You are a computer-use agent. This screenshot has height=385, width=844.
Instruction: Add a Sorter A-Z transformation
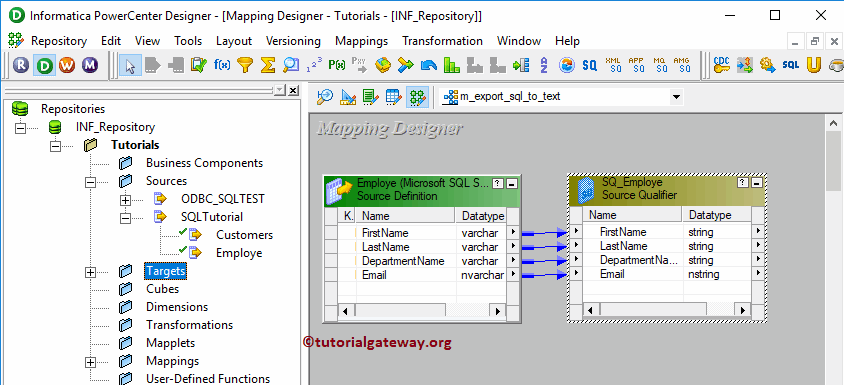544,65
